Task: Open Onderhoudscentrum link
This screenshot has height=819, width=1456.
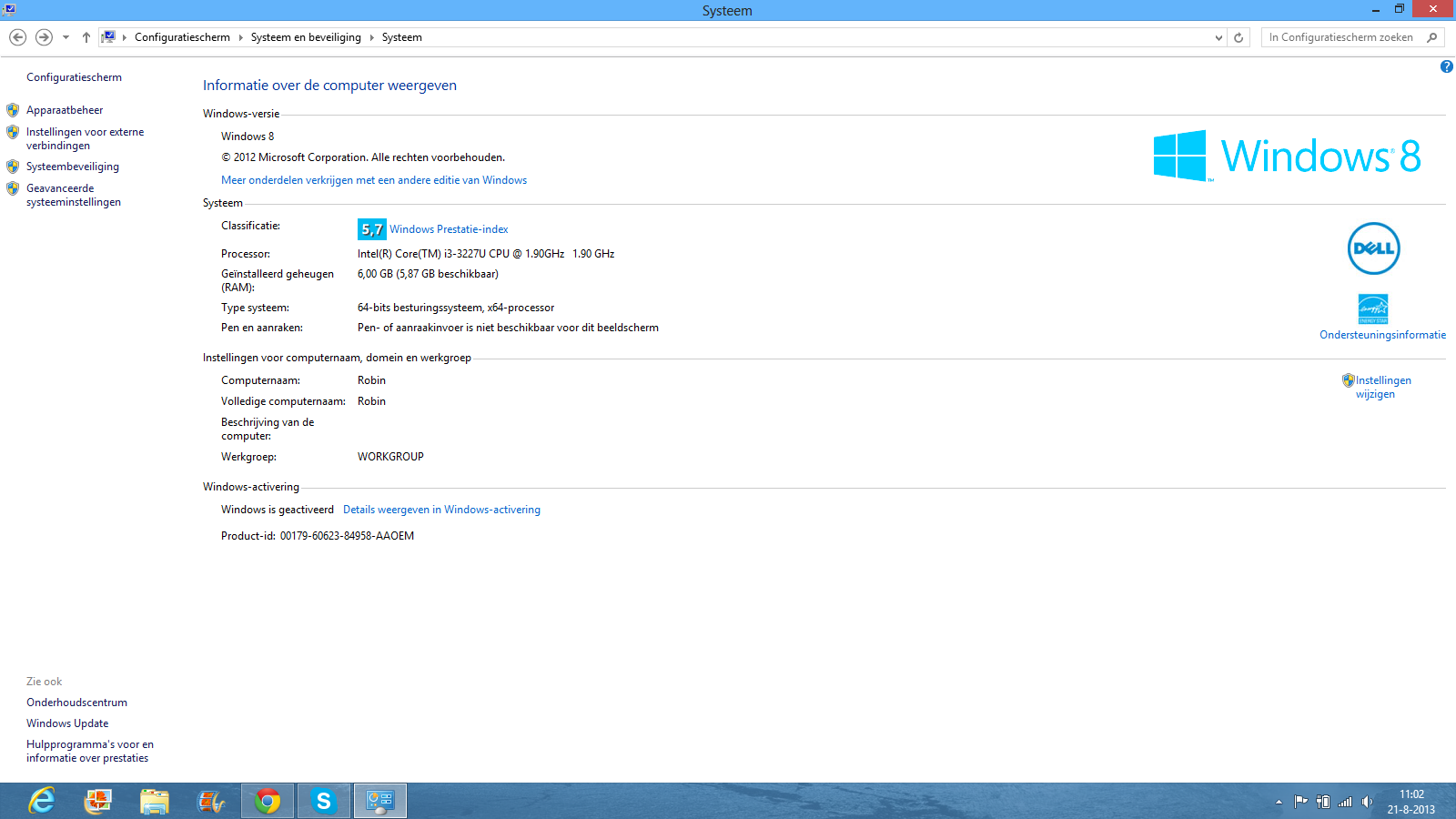Action: point(76,703)
